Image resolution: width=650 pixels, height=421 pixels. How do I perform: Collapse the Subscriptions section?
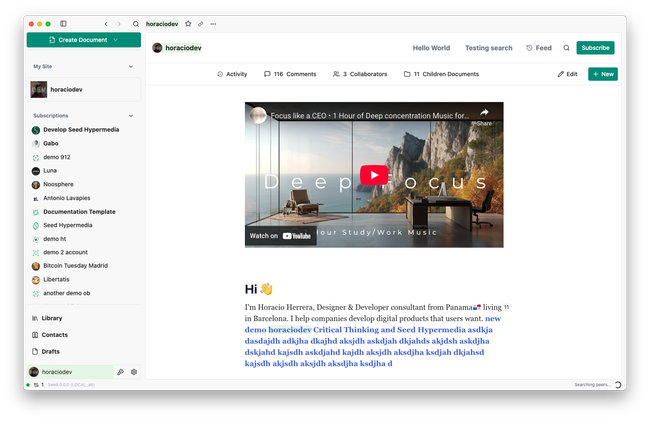coord(131,115)
